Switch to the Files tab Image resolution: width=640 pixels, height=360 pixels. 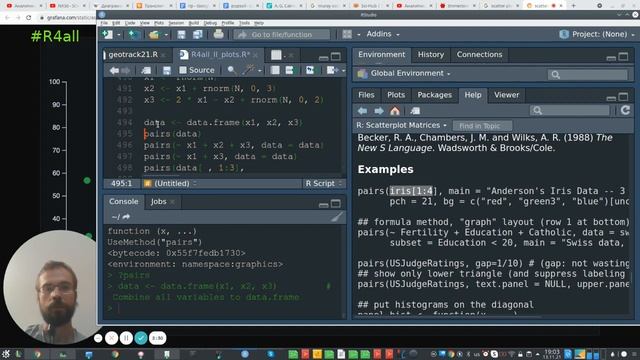click(366, 95)
